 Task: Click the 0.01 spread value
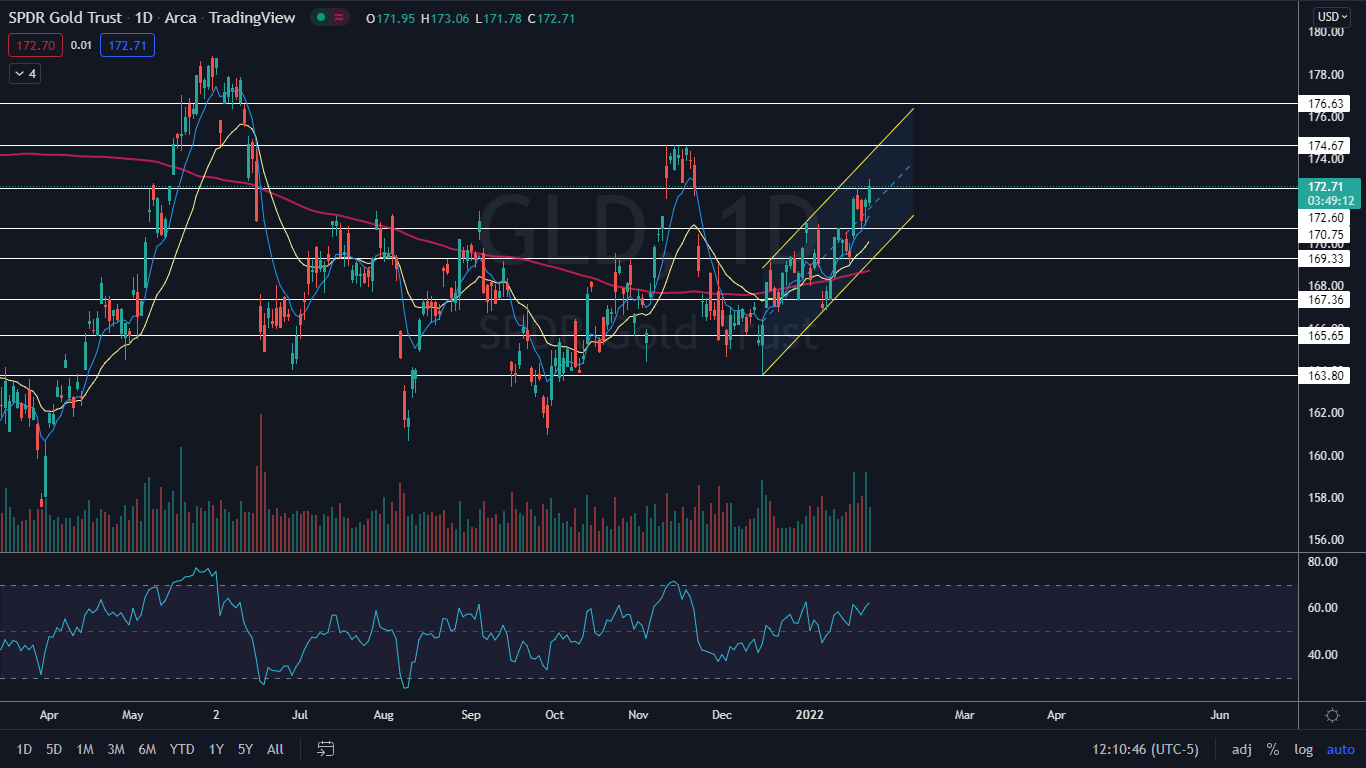pyautogui.click(x=82, y=45)
